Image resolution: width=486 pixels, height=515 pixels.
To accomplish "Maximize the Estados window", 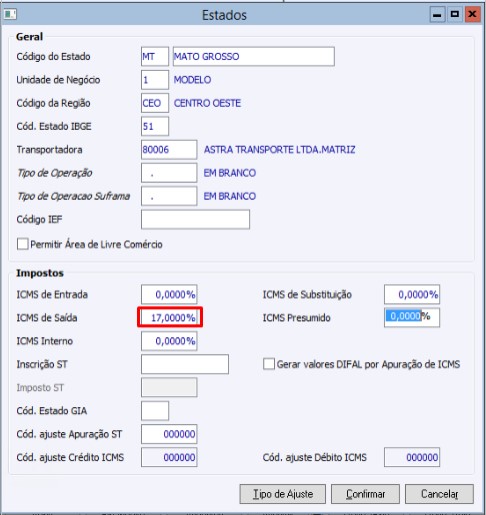I will [455, 15].
